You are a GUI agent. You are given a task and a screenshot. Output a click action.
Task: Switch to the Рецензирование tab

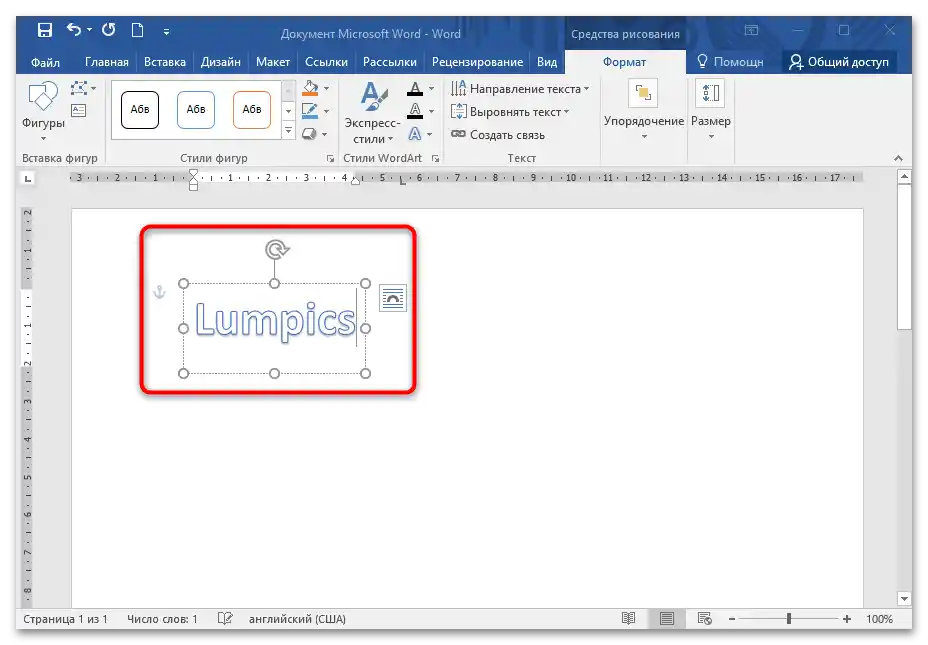(x=477, y=62)
